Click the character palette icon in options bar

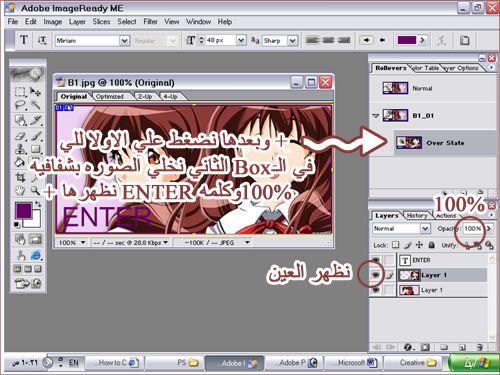click(x=465, y=40)
